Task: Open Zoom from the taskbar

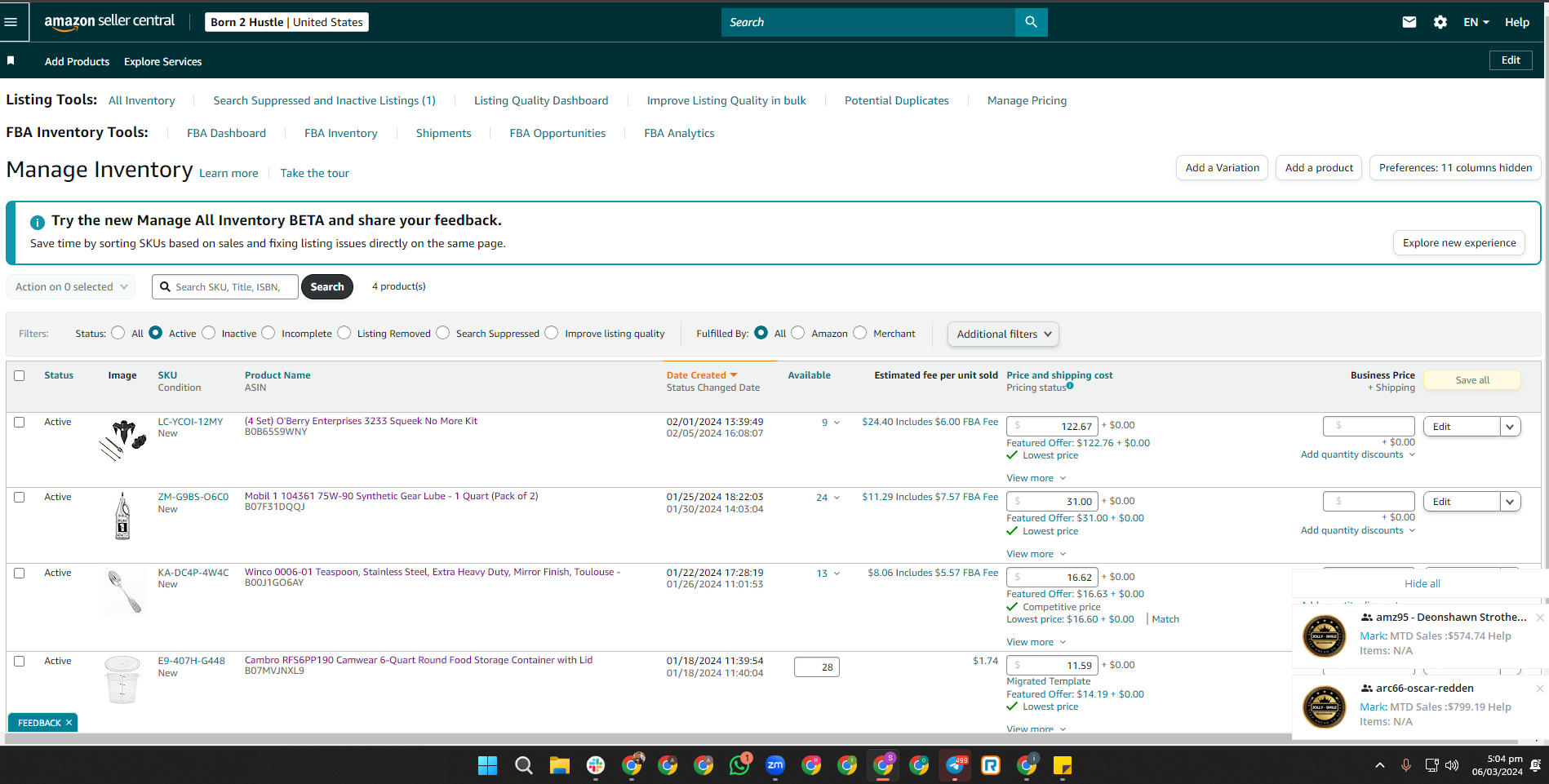Action: 775,765
